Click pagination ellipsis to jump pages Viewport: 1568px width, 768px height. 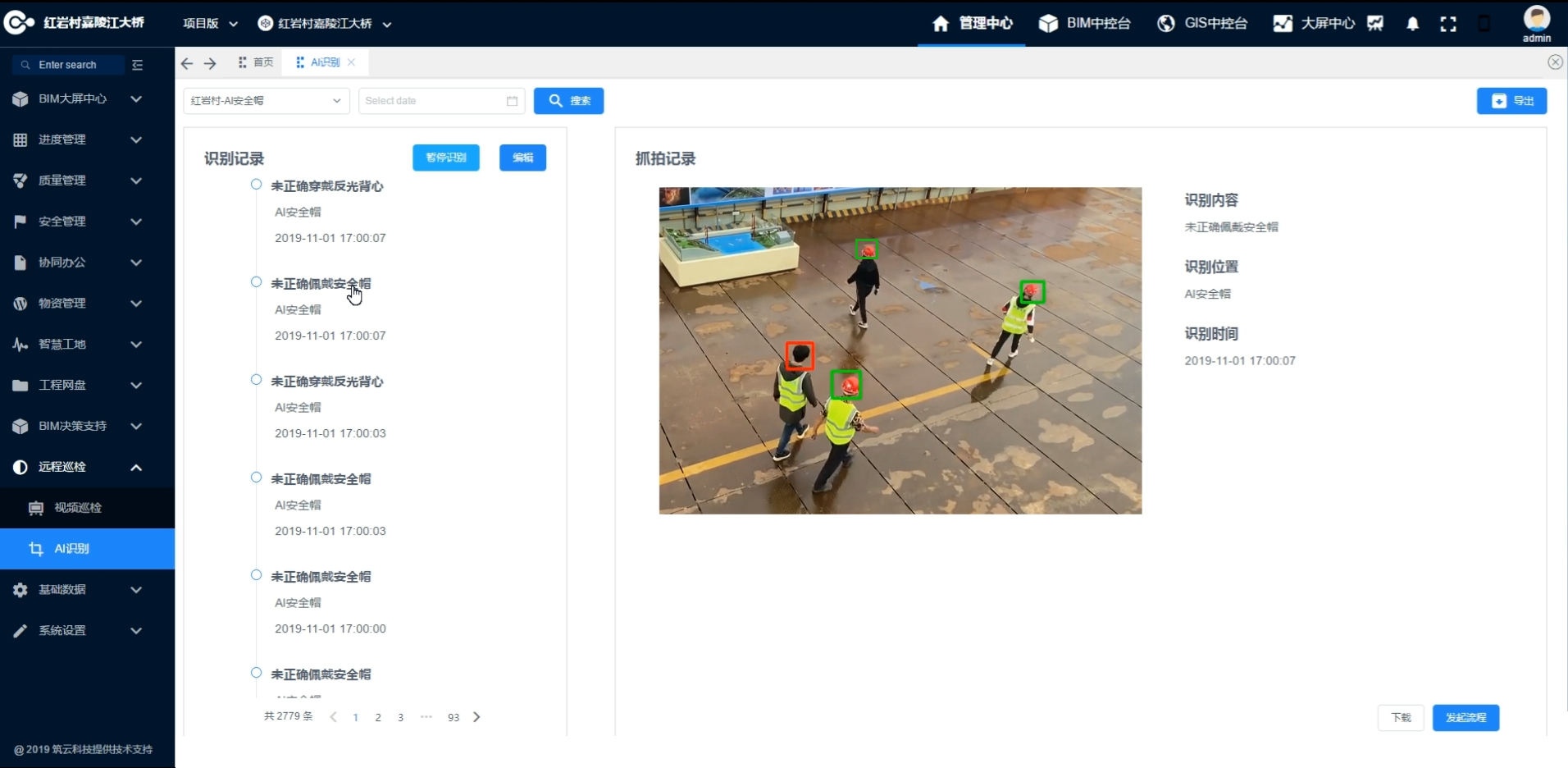pos(426,717)
